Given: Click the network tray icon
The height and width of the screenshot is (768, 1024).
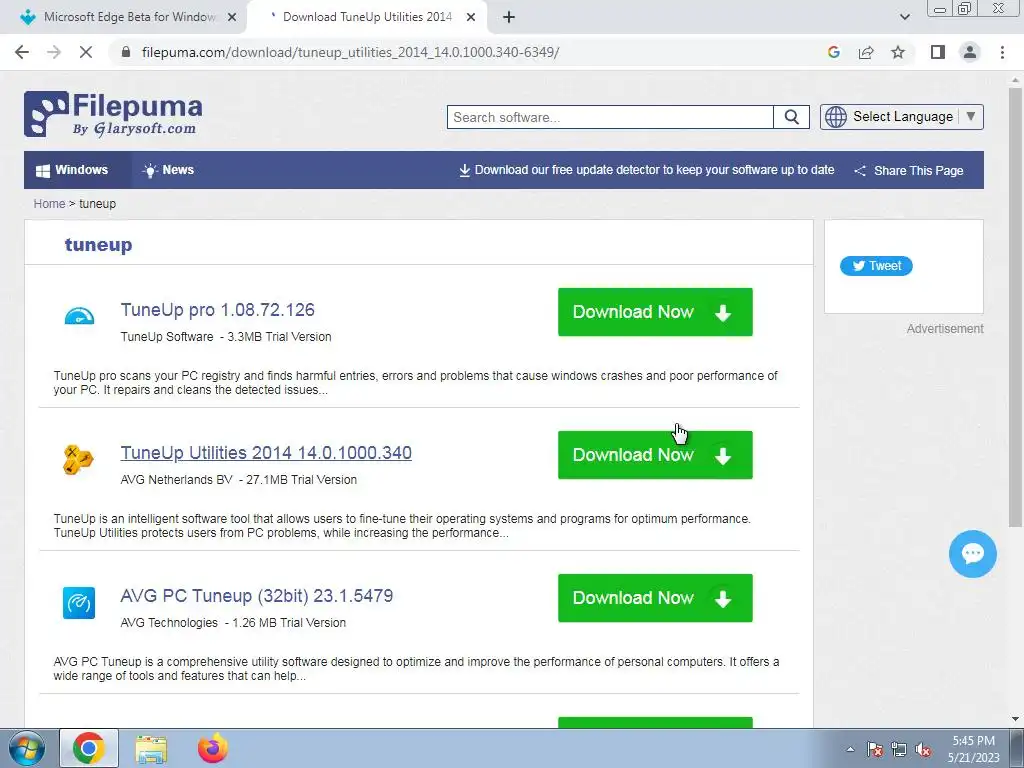Looking at the screenshot, I should pos(899,749).
